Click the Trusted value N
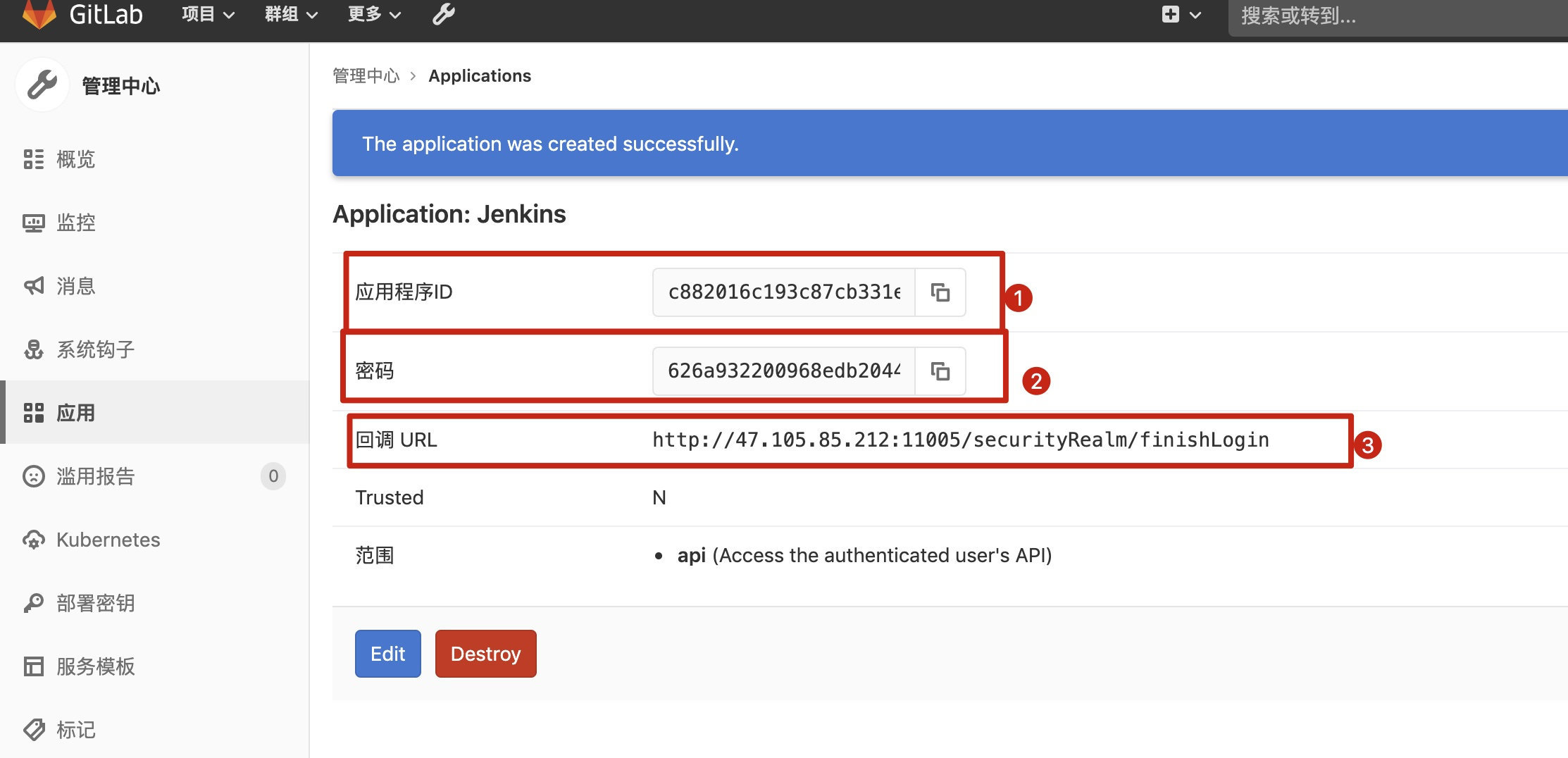 tap(659, 497)
